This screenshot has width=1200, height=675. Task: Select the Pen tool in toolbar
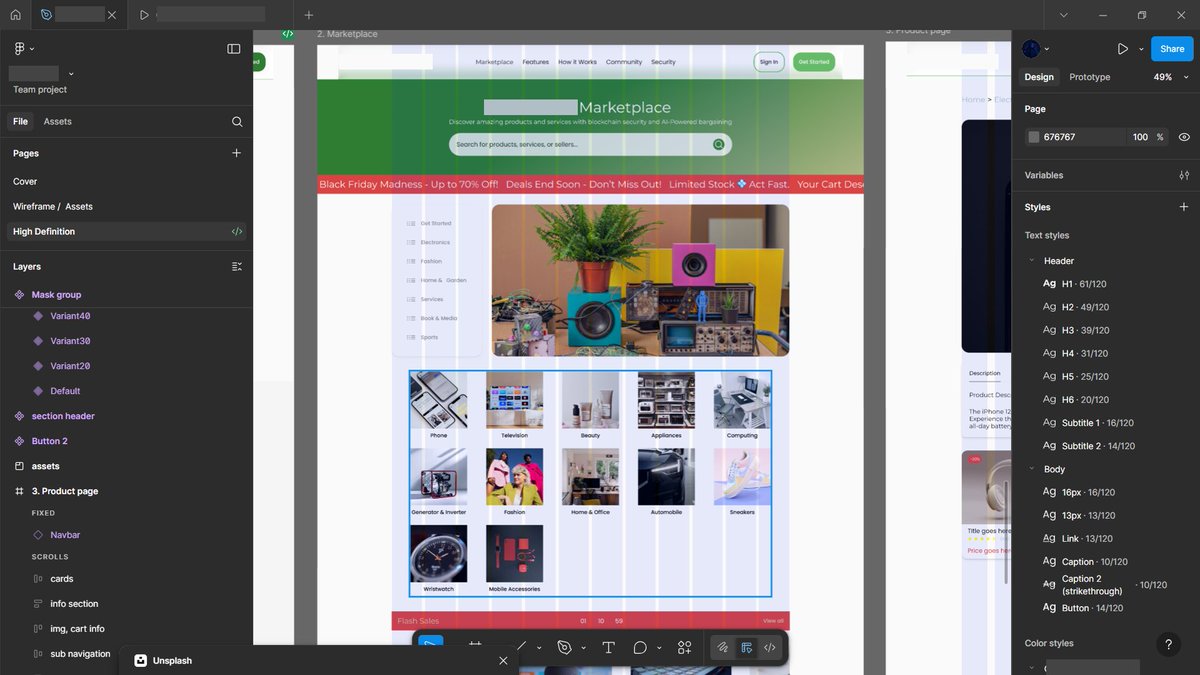click(564, 648)
